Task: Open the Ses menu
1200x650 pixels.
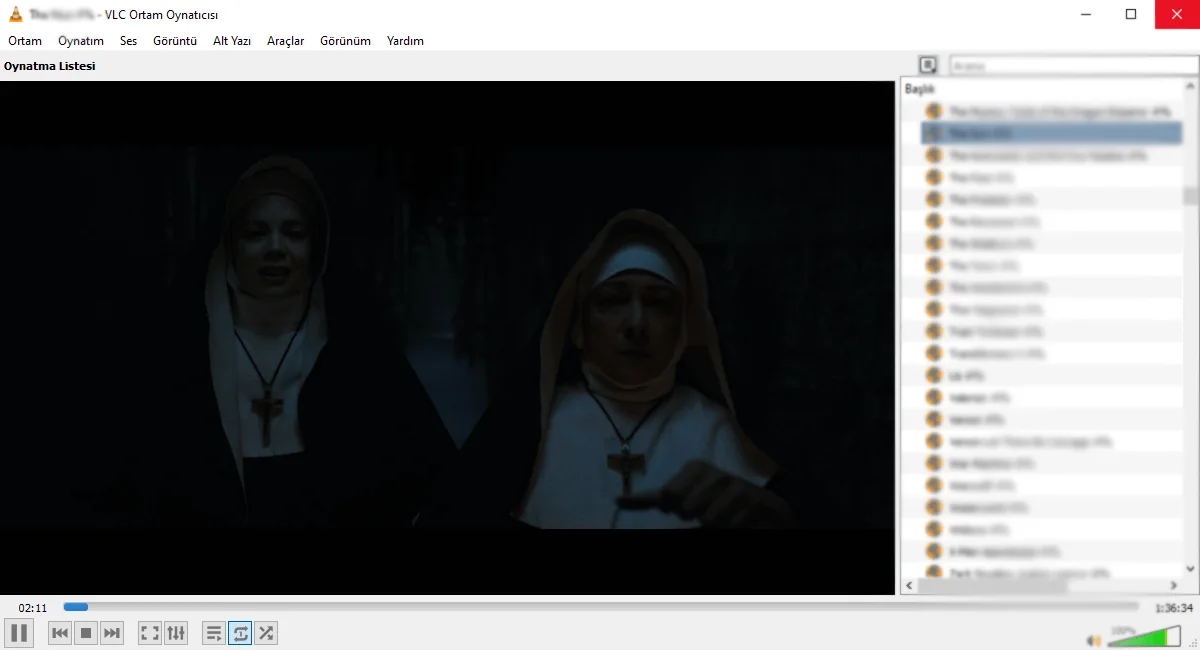Action: click(128, 41)
